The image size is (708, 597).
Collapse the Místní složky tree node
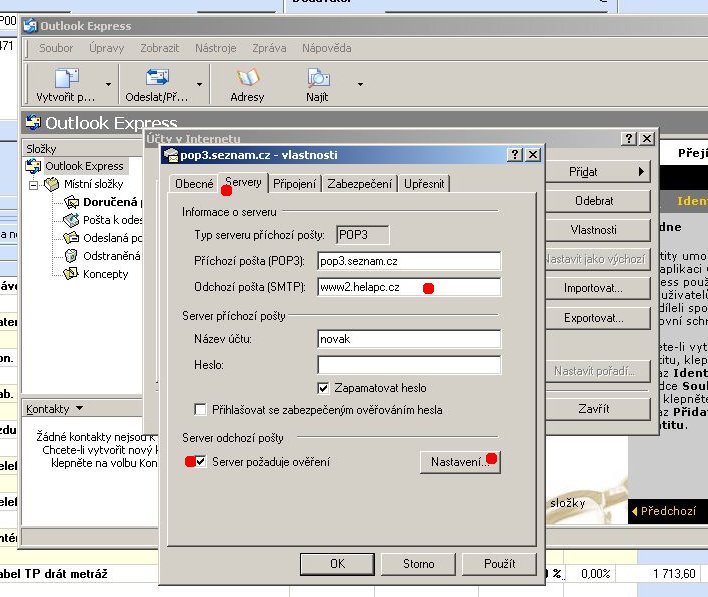pos(33,185)
